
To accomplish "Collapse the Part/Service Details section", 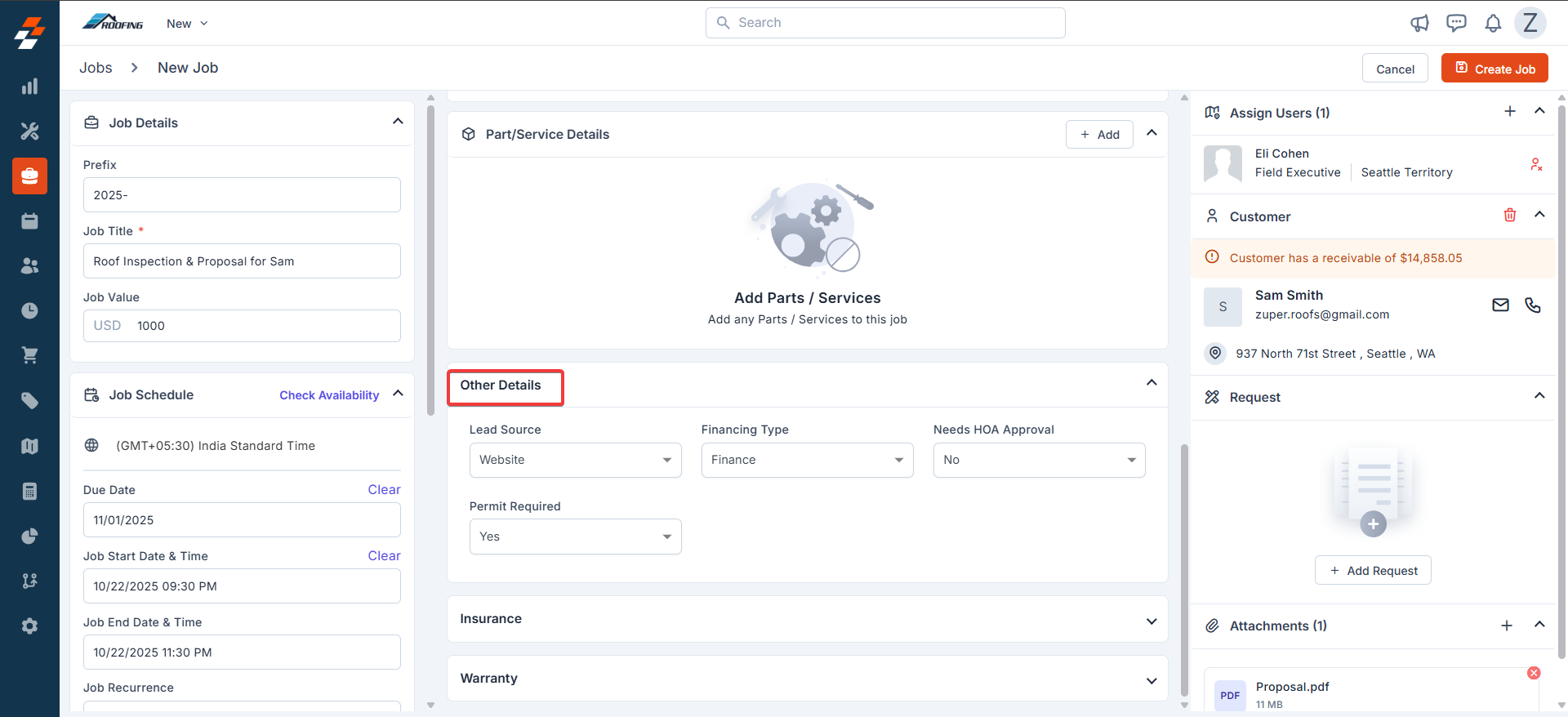I will coord(1151,133).
